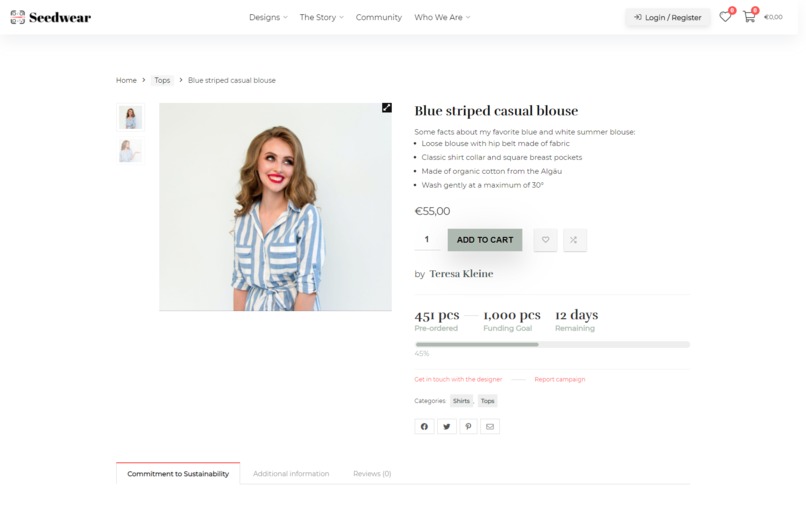Viewport: 806px width, 525px height.
Task: Share product on Pinterest
Action: [468, 426]
